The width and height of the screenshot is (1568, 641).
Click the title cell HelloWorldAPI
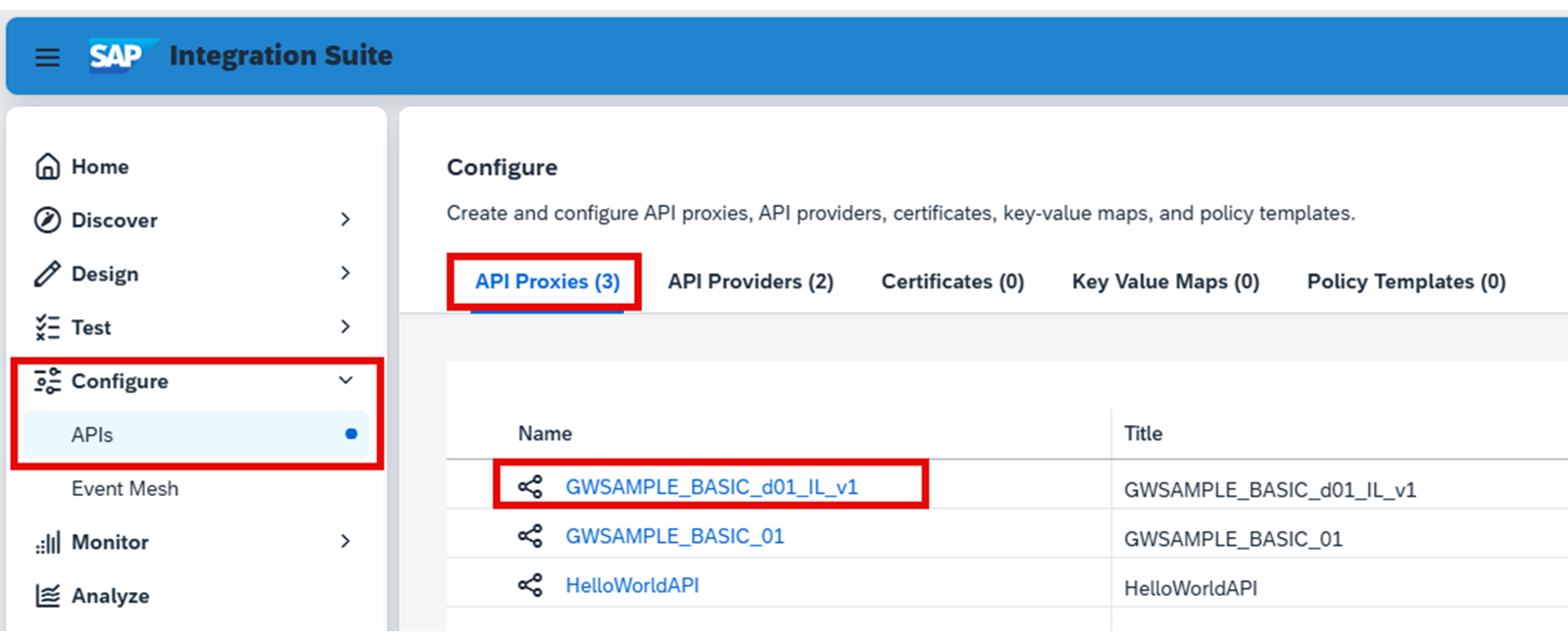(1190, 588)
